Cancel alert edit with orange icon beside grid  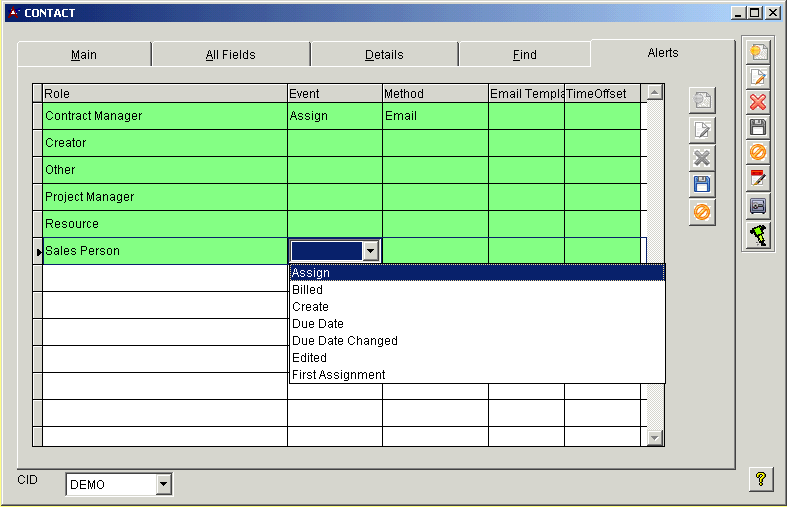(702, 211)
